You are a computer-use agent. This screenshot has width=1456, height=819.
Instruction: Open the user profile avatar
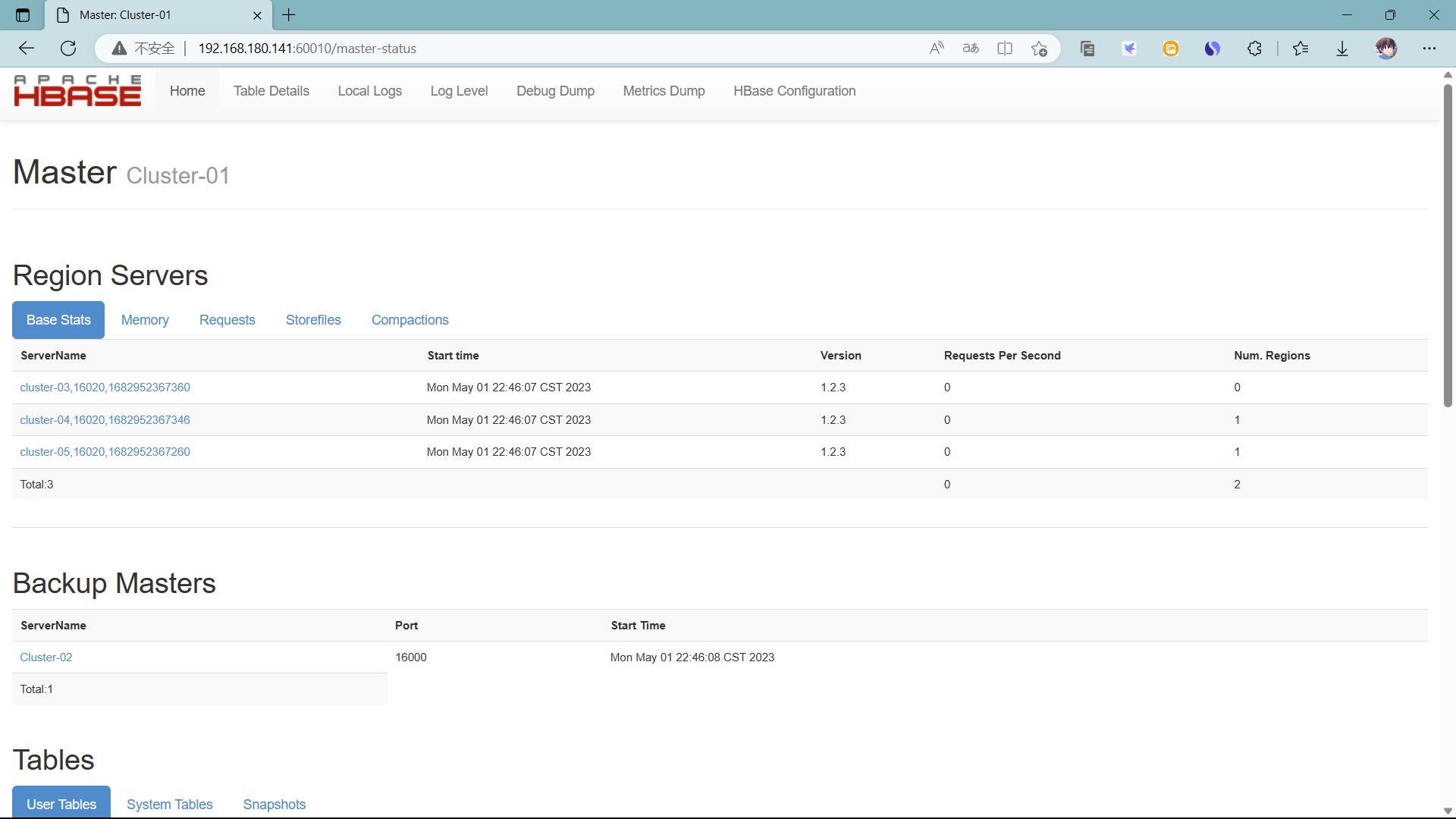tap(1386, 49)
